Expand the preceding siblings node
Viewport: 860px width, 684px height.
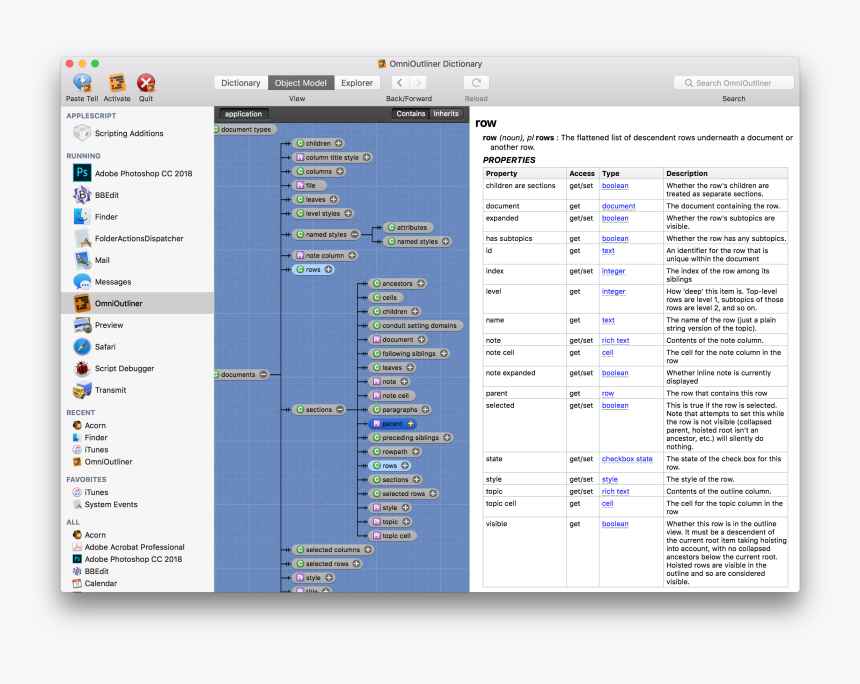coord(447,438)
